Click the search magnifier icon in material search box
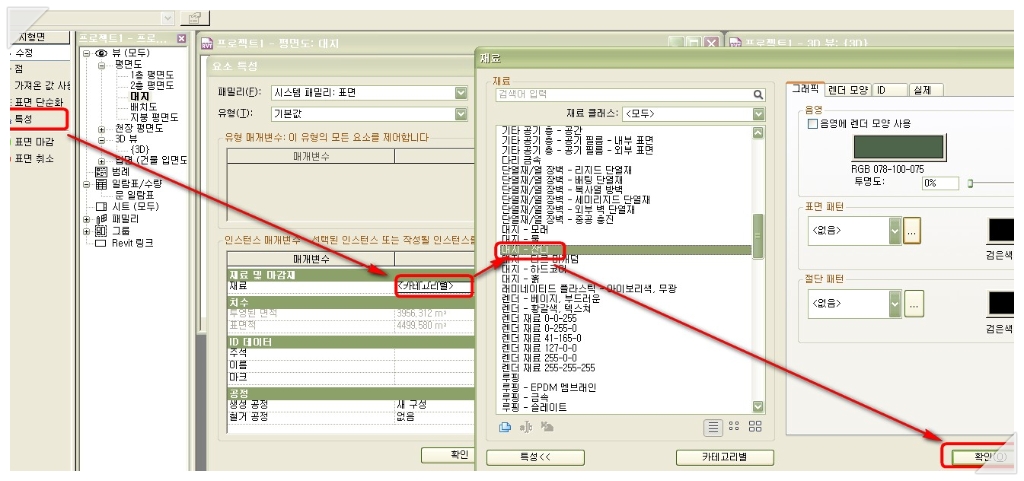Image resolution: width=1024 pixels, height=481 pixels. [x=758, y=95]
